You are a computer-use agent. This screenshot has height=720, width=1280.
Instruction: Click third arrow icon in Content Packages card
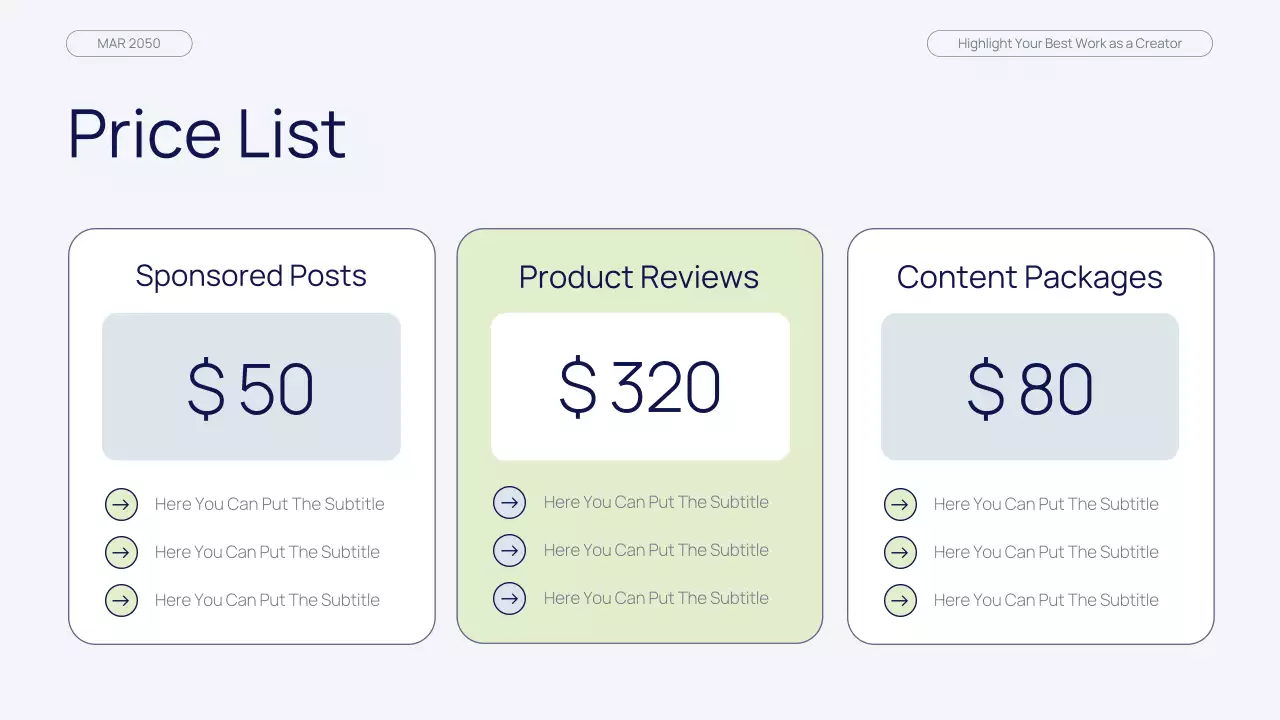coord(900,600)
